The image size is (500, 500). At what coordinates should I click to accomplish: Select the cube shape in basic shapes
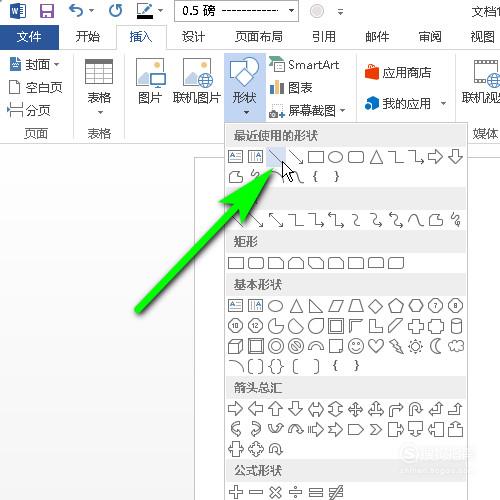236,346
